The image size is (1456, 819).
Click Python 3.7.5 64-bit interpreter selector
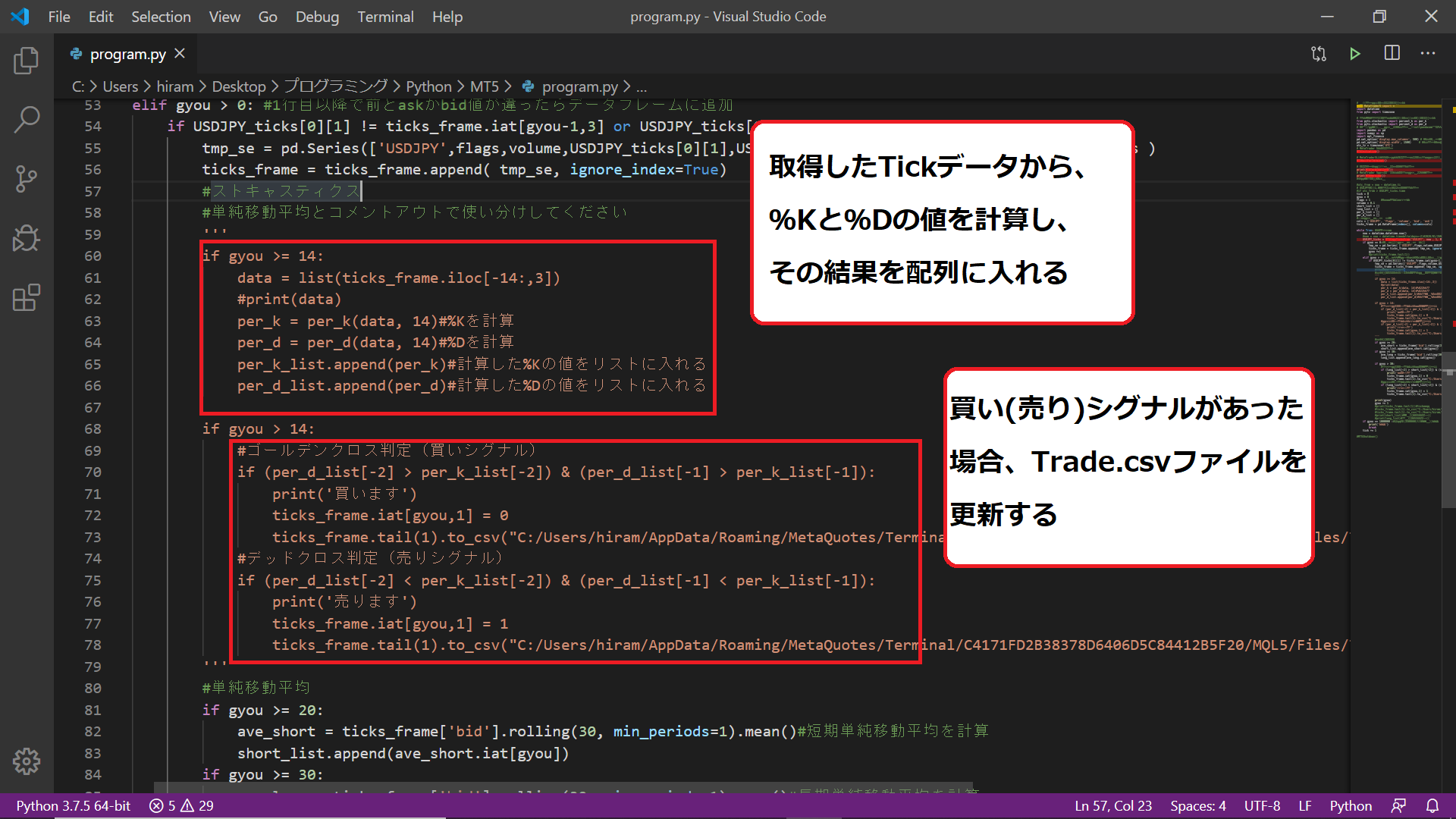click(74, 805)
